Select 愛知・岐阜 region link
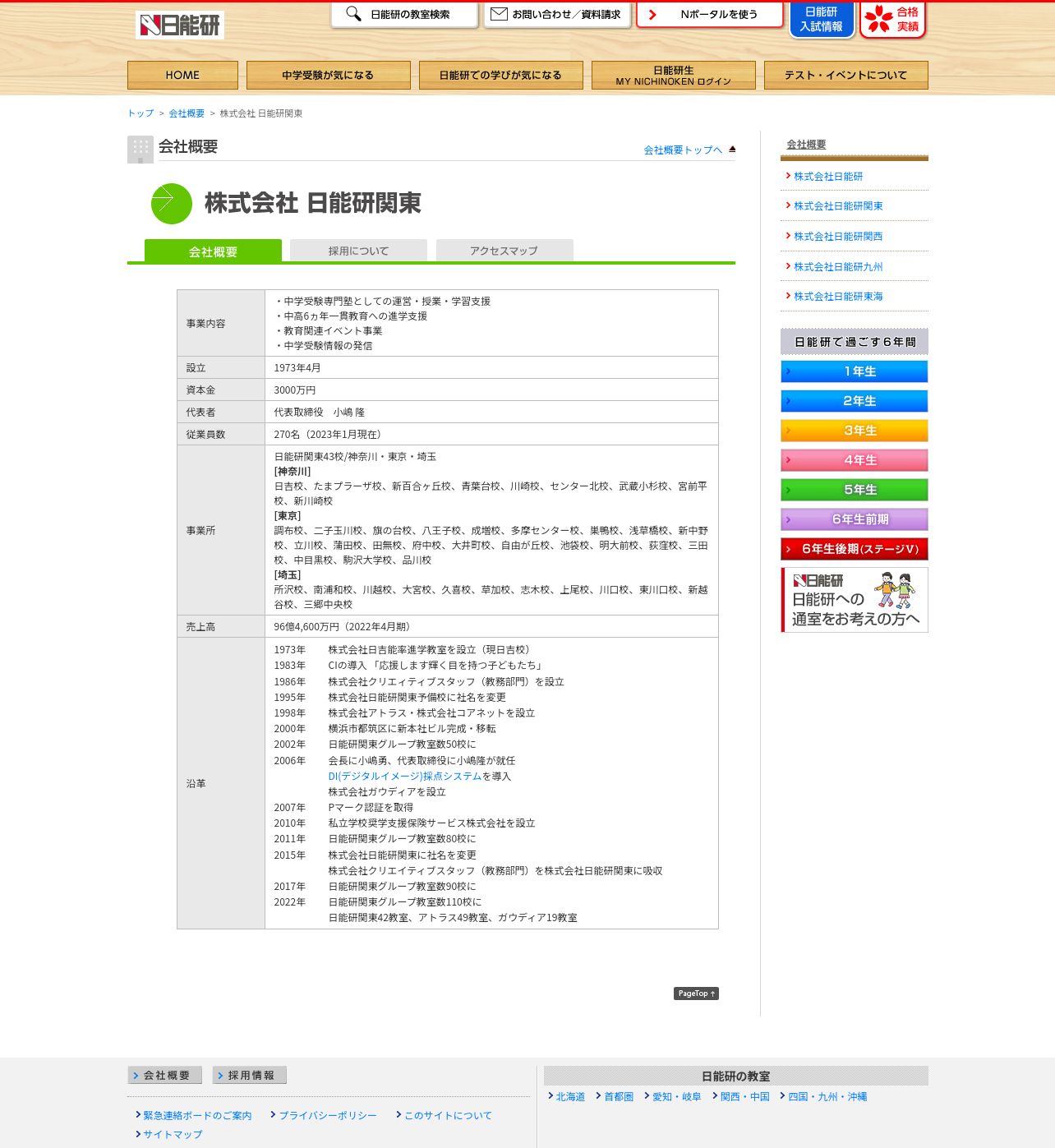This screenshot has height=1148, width=1055. (x=676, y=1096)
